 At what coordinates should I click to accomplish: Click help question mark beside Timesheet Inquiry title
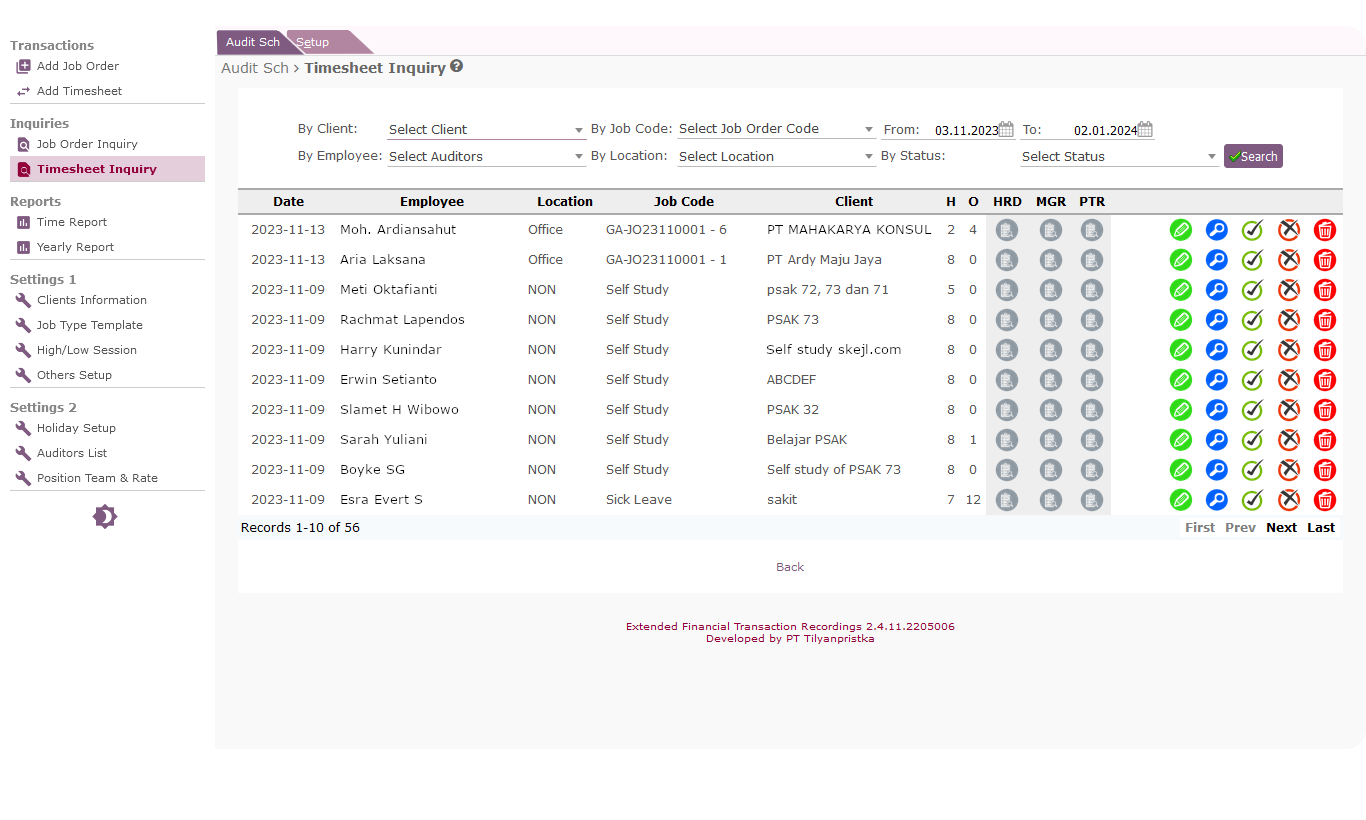(x=456, y=66)
